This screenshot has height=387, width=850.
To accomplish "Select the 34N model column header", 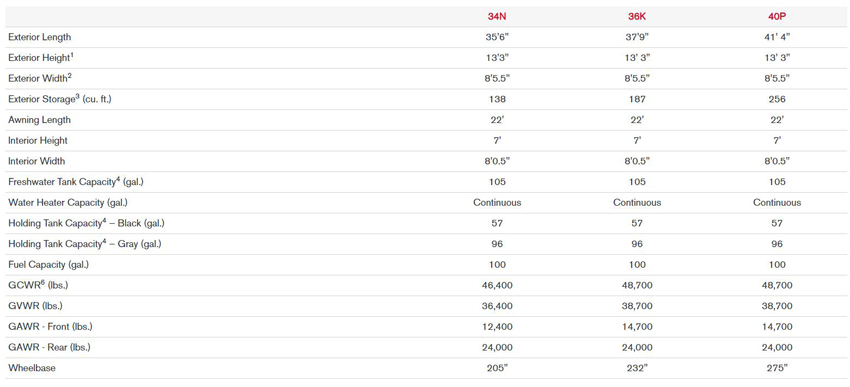I will click(497, 16).
